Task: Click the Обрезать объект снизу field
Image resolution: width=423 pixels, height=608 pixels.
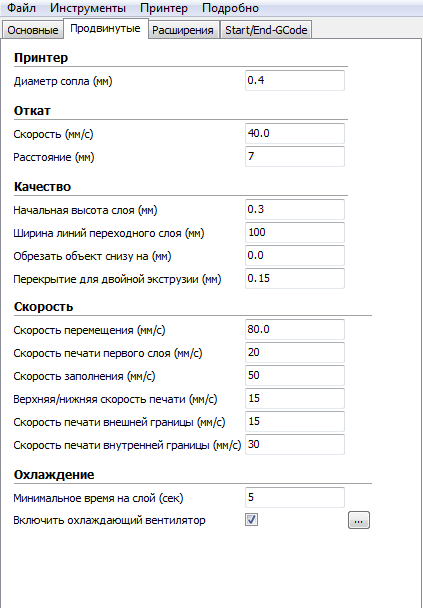Action: tap(295, 256)
